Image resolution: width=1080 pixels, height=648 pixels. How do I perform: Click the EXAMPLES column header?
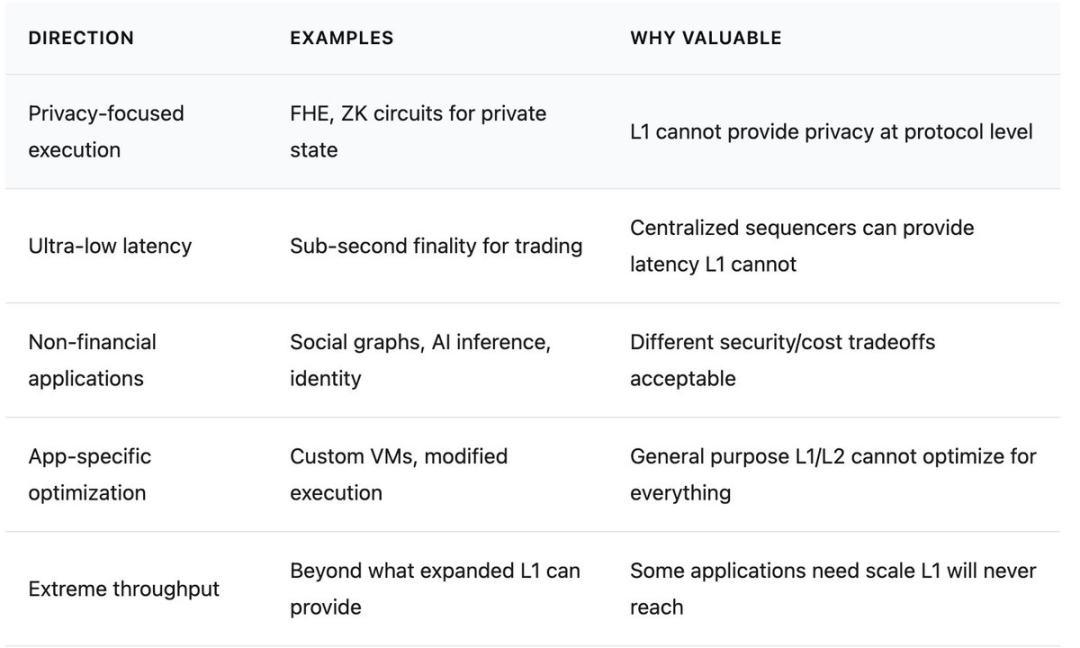(x=341, y=38)
